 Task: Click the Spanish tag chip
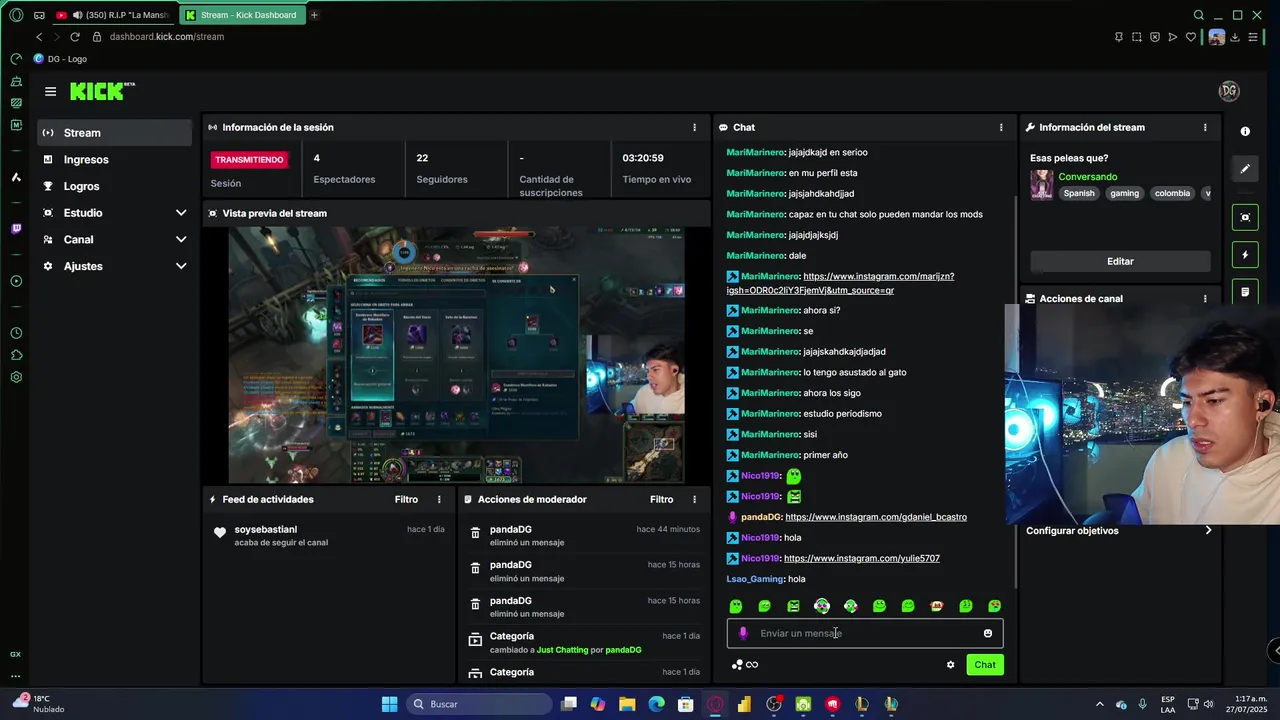pyautogui.click(x=1079, y=193)
